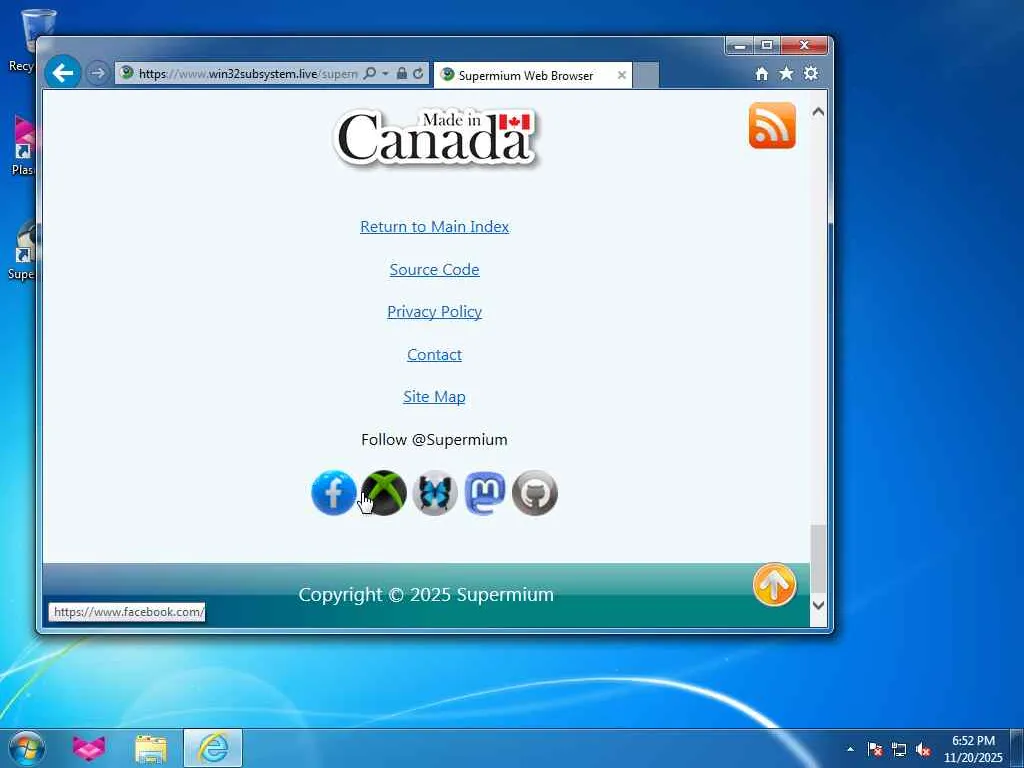The image size is (1024, 768).
Task: Maximize the Internet Explorer window
Action: point(767,46)
